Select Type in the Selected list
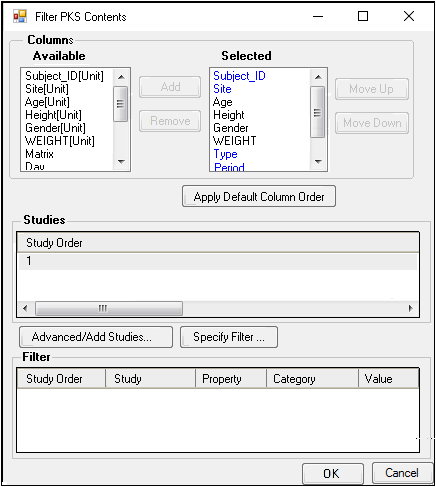The width and height of the screenshot is (436, 487). pos(225,154)
